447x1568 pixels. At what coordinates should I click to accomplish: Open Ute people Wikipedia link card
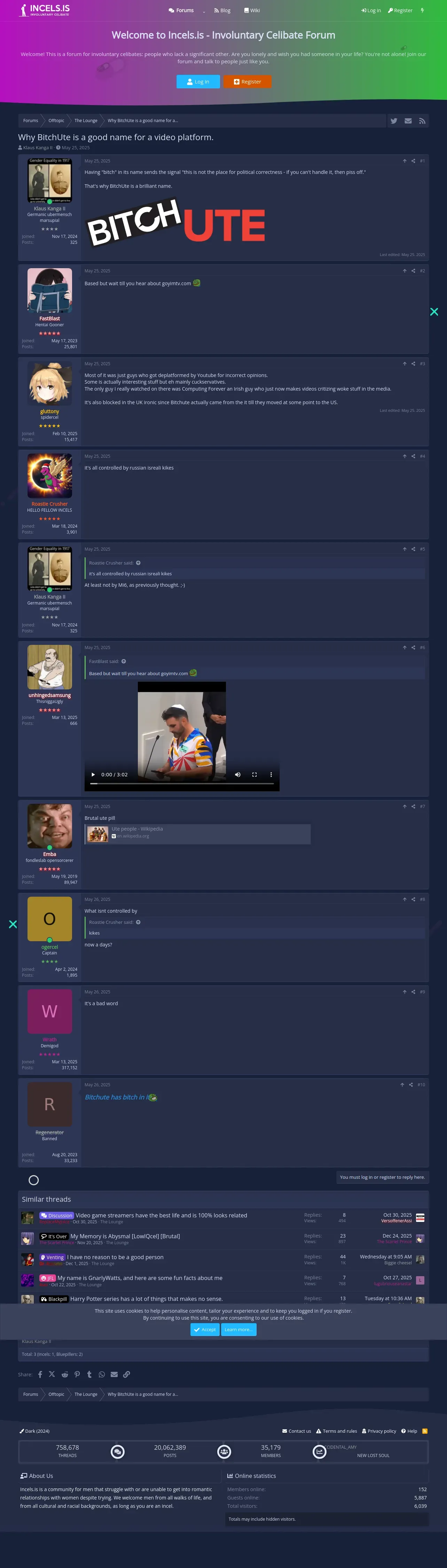pos(198,834)
